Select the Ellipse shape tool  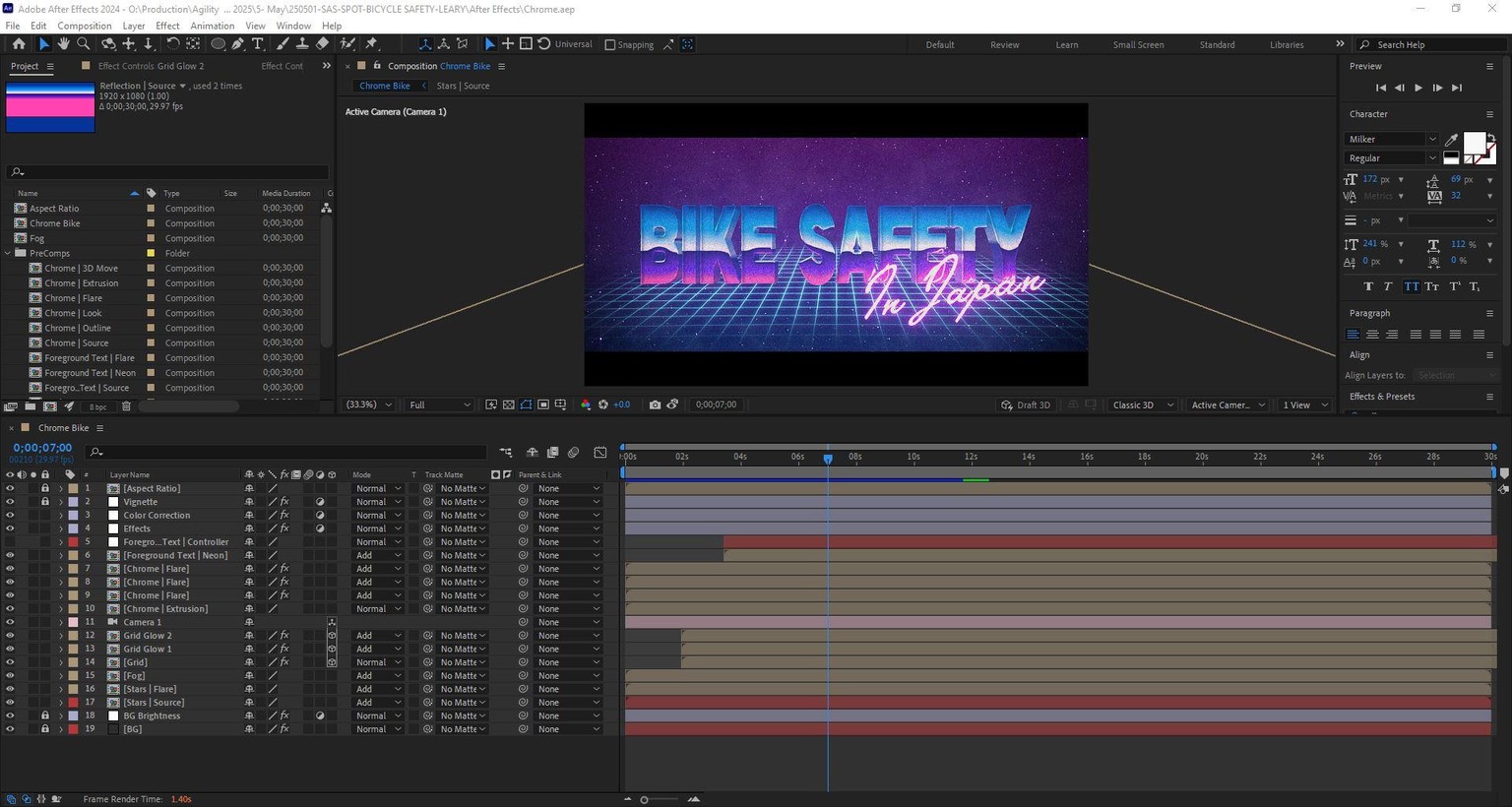point(218,44)
